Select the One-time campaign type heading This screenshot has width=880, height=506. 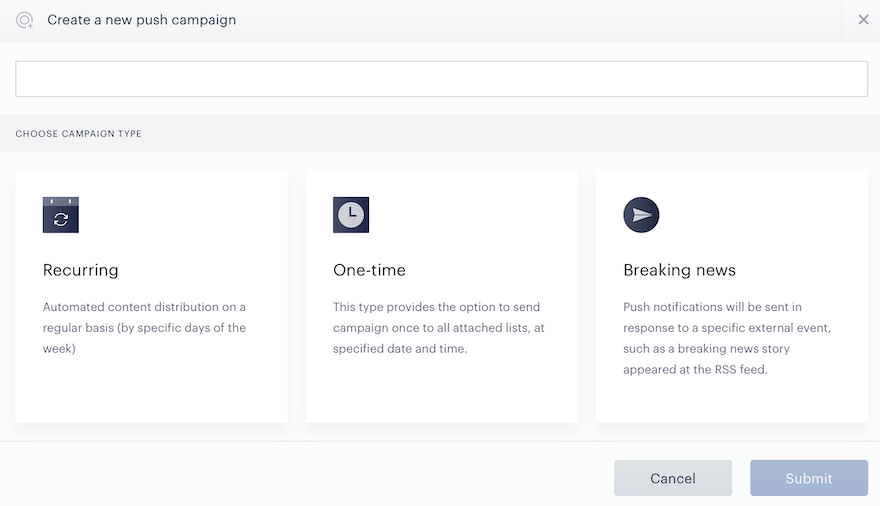pos(369,270)
